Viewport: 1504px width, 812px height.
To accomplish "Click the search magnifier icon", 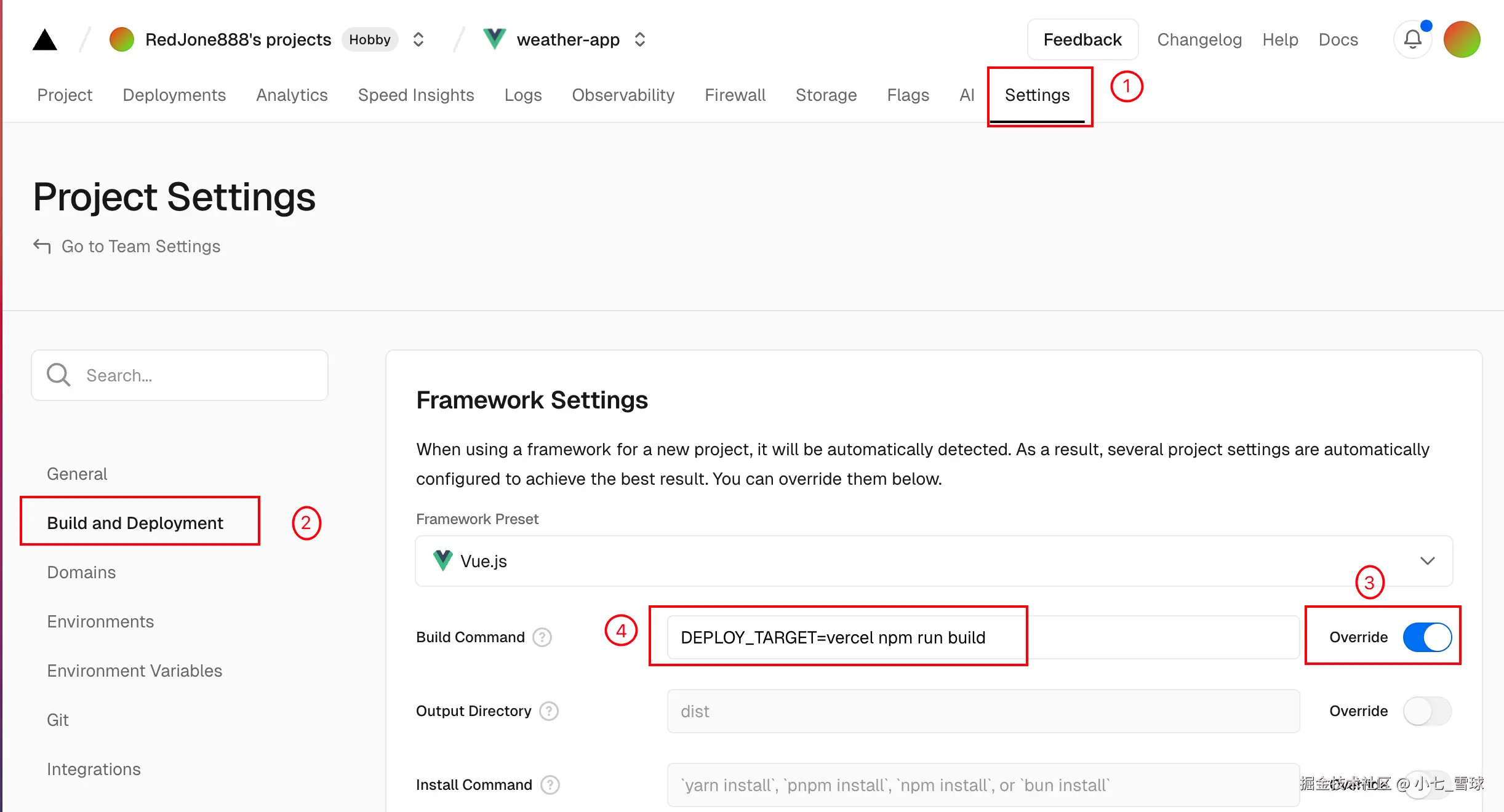I will point(59,375).
